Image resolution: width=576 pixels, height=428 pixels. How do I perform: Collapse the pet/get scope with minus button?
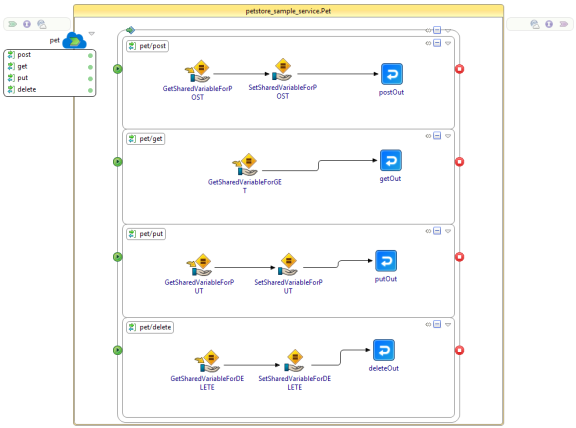click(437, 136)
